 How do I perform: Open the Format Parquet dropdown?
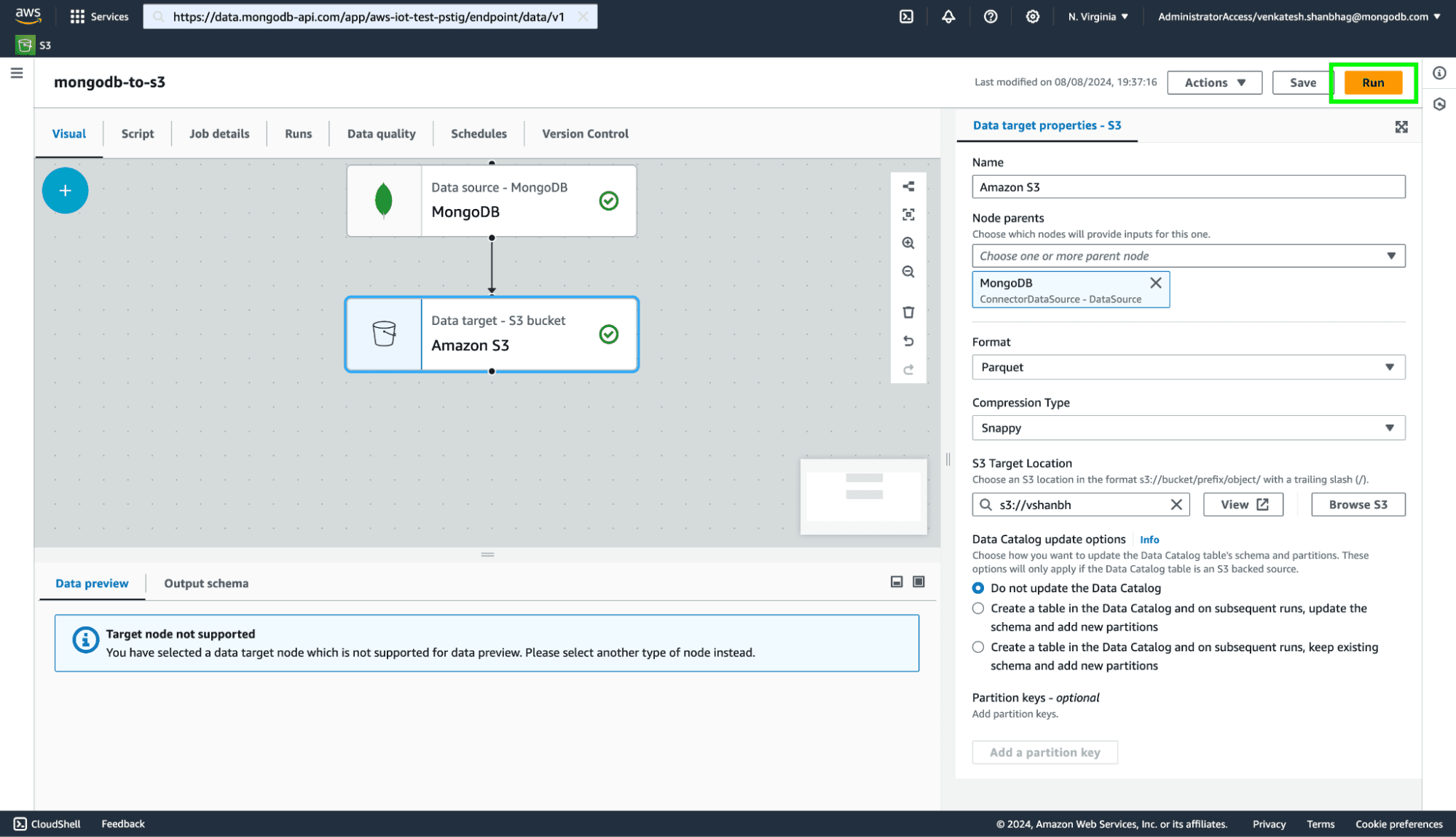coord(1187,367)
